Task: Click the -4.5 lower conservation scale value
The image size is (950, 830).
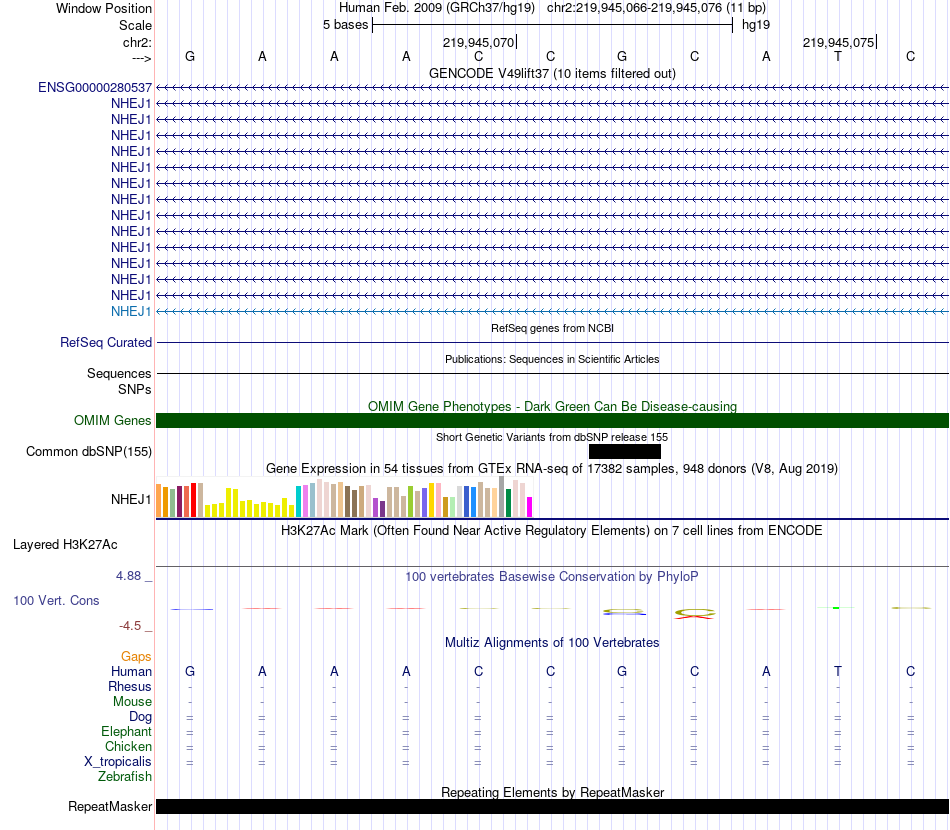Action: click(x=130, y=625)
